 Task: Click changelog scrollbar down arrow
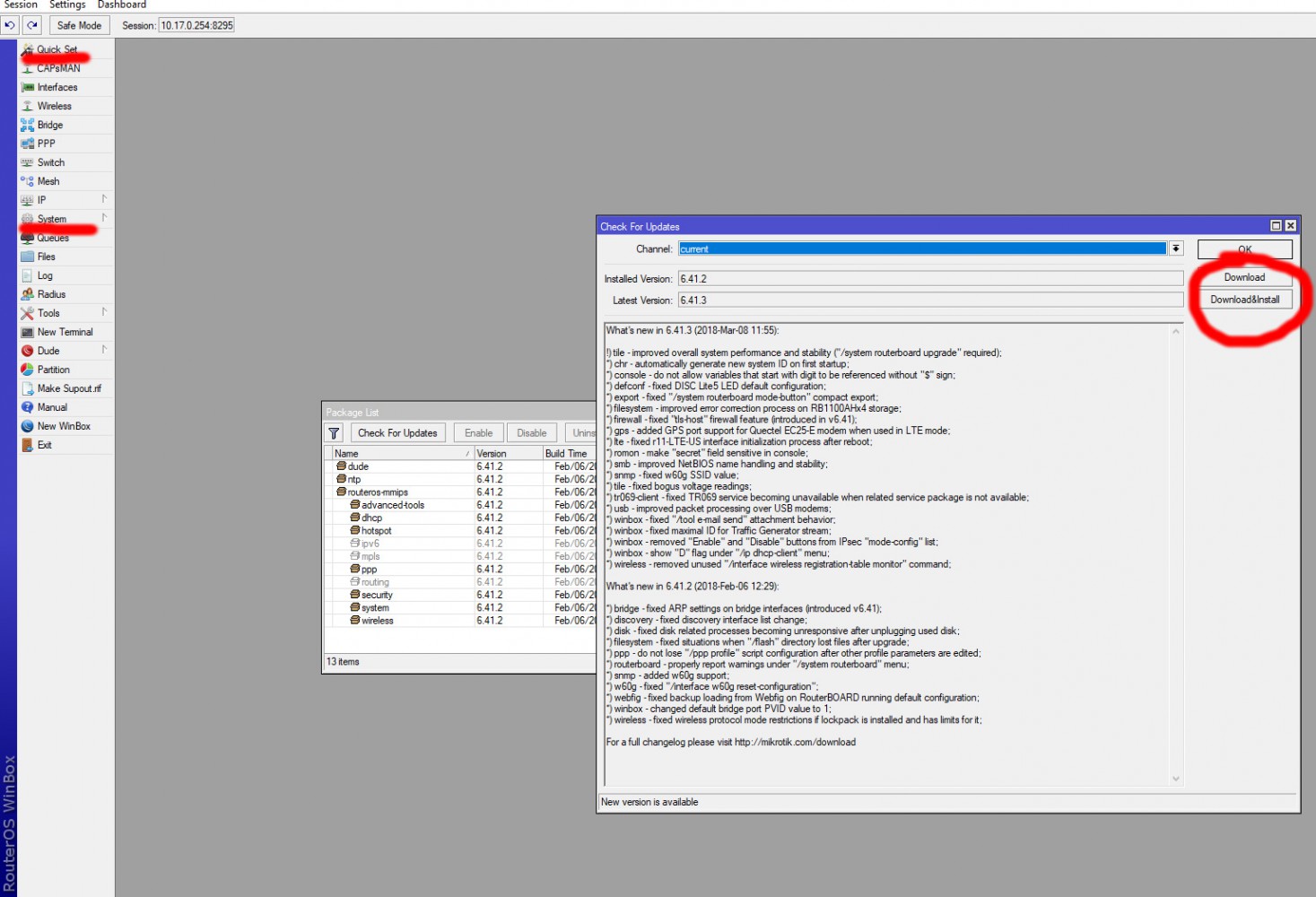point(1176,779)
